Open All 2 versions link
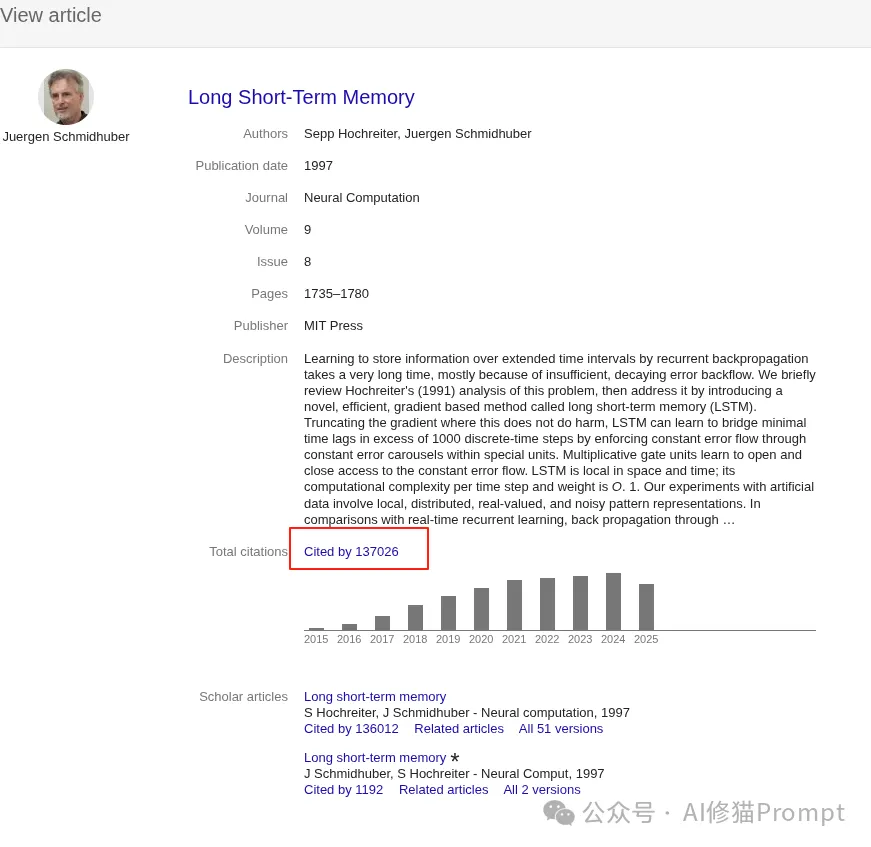Screen dimensions: 871x847 coord(542,789)
